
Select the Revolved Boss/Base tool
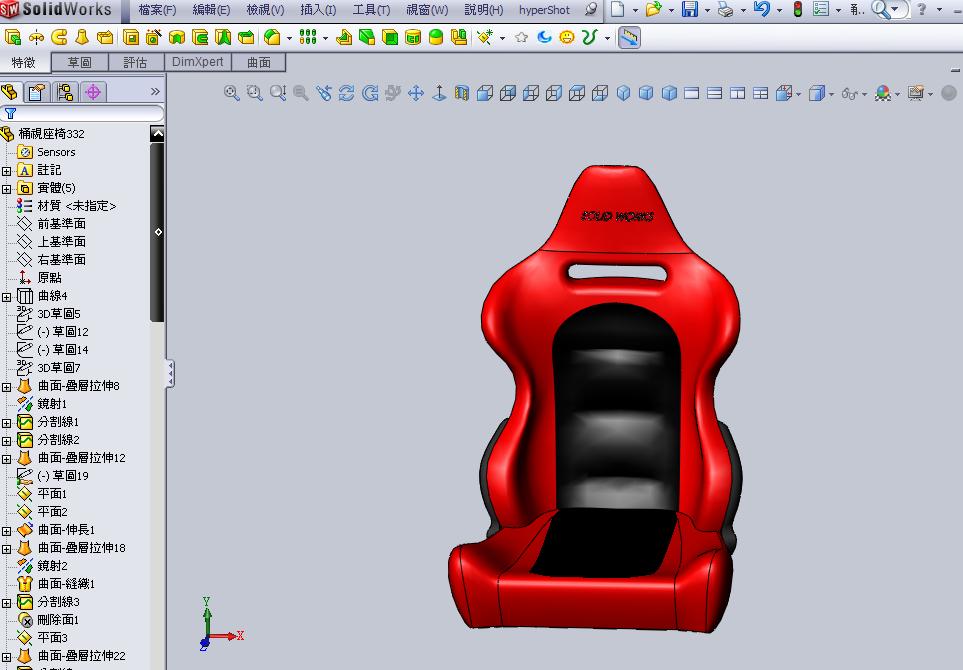(36, 37)
